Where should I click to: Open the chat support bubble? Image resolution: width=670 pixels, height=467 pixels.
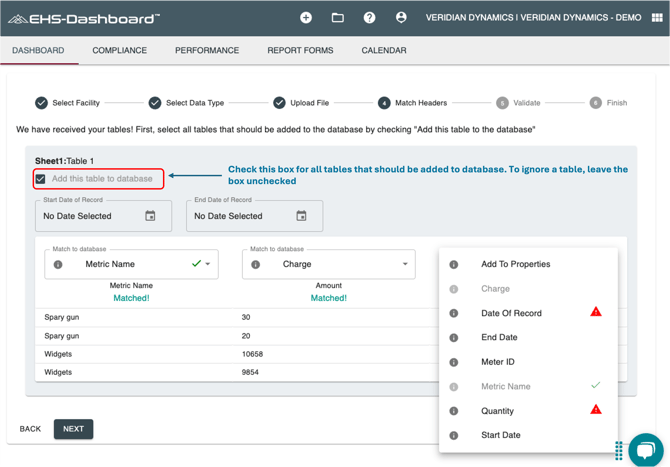[x=645, y=449]
